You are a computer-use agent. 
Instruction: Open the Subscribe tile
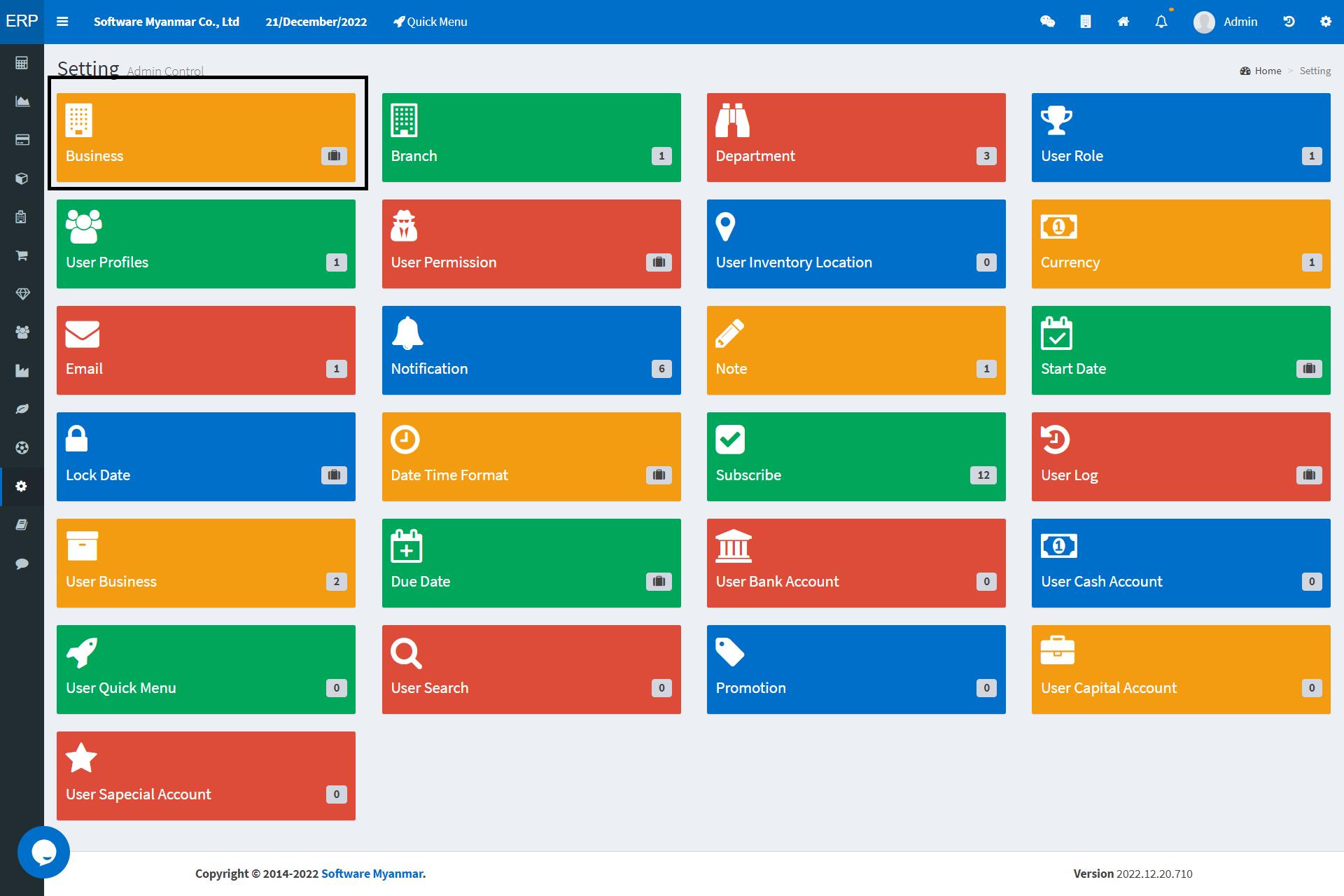pos(856,456)
